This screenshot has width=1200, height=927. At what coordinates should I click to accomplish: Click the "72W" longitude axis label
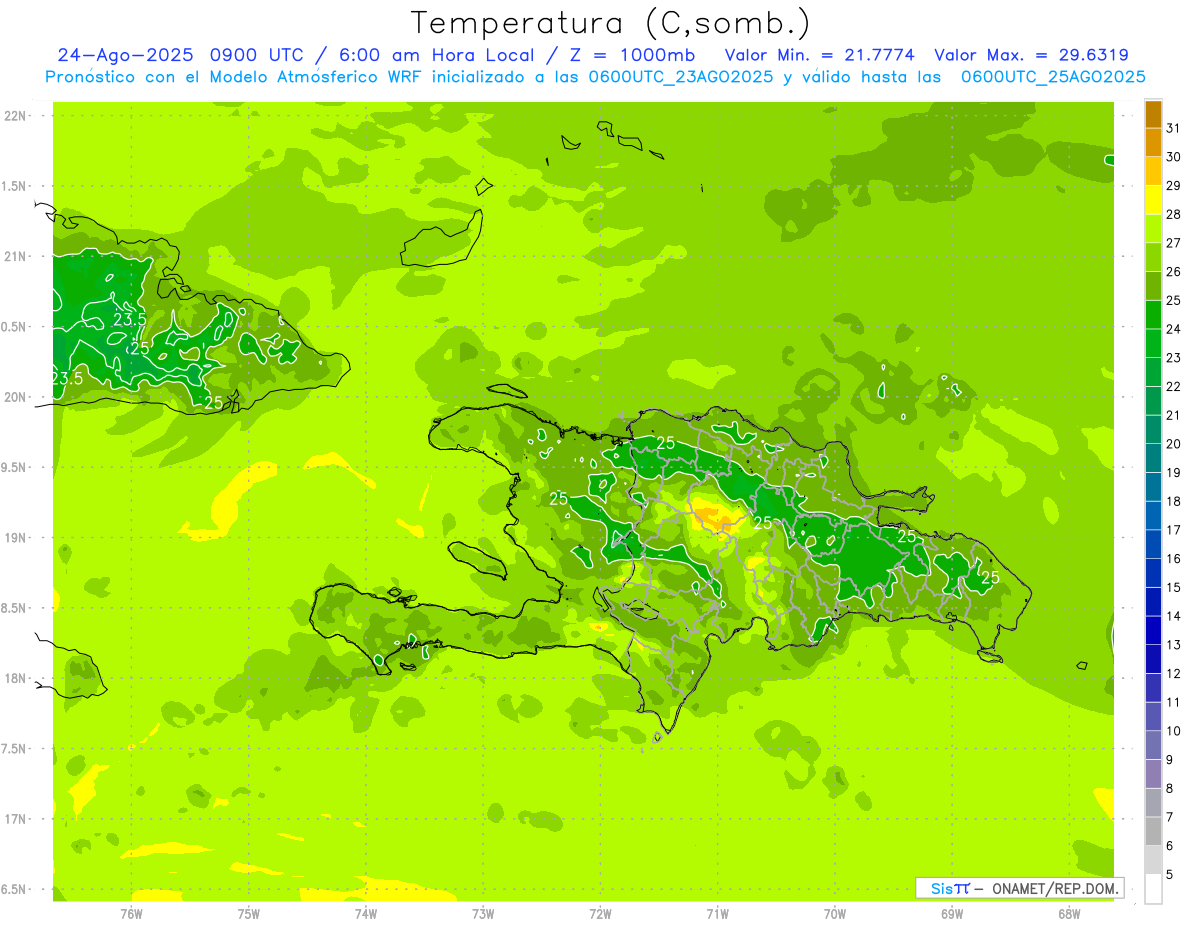click(x=601, y=914)
